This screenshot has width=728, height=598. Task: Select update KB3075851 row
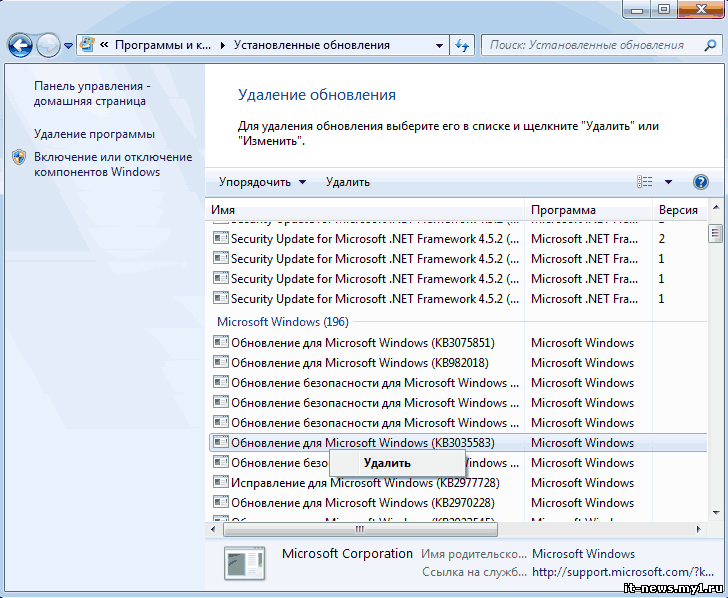pyautogui.click(x=458, y=343)
